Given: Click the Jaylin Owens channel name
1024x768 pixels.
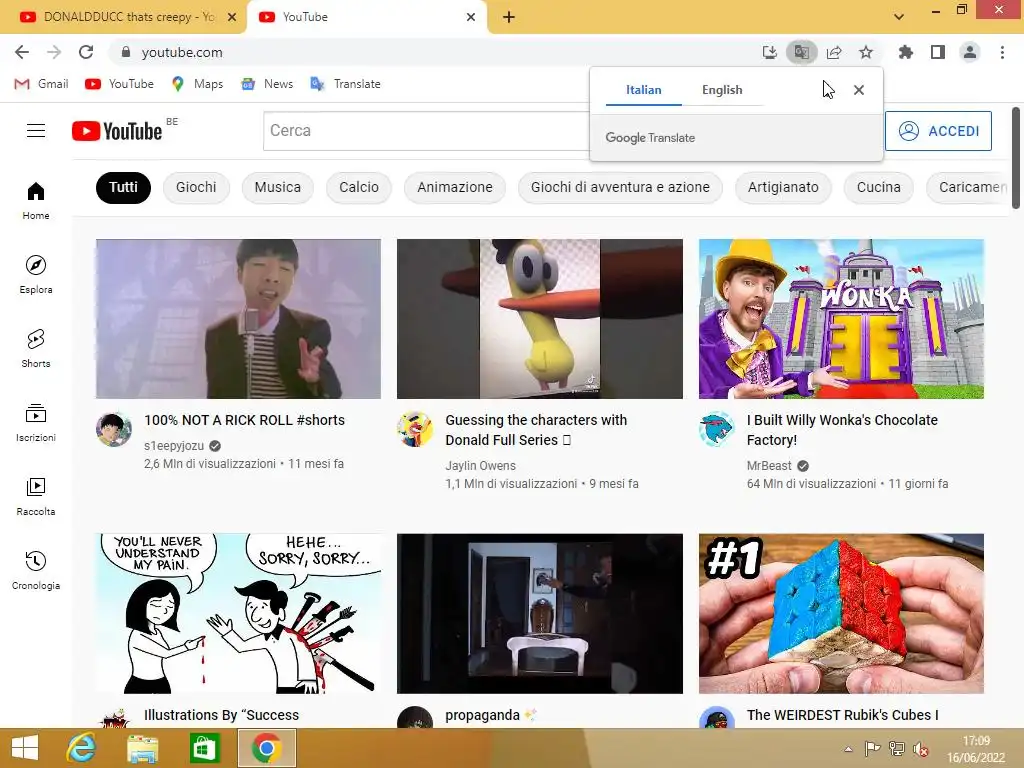Looking at the screenshot, I should tap(481, 466).
